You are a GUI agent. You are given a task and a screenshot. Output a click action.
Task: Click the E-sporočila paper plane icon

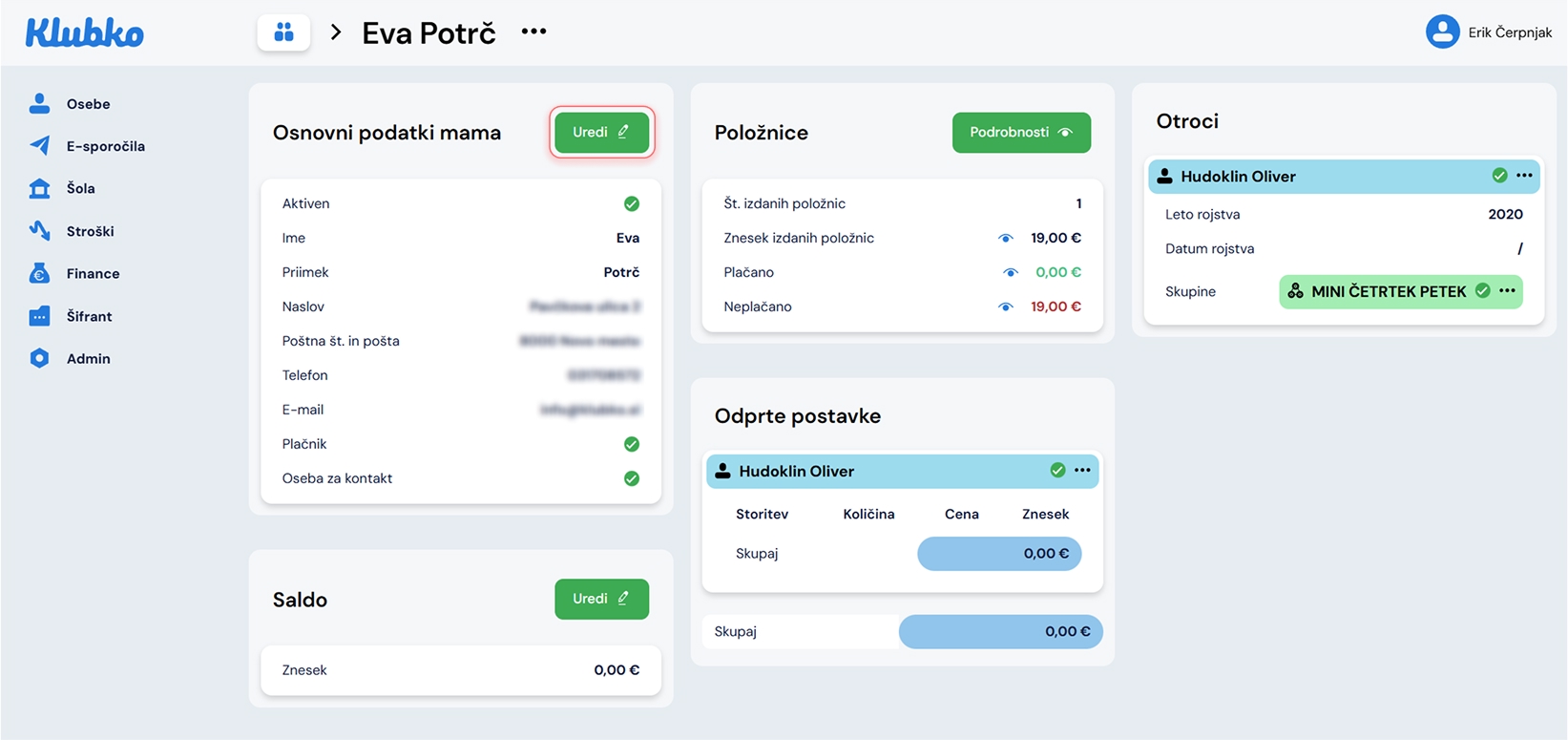39,145
